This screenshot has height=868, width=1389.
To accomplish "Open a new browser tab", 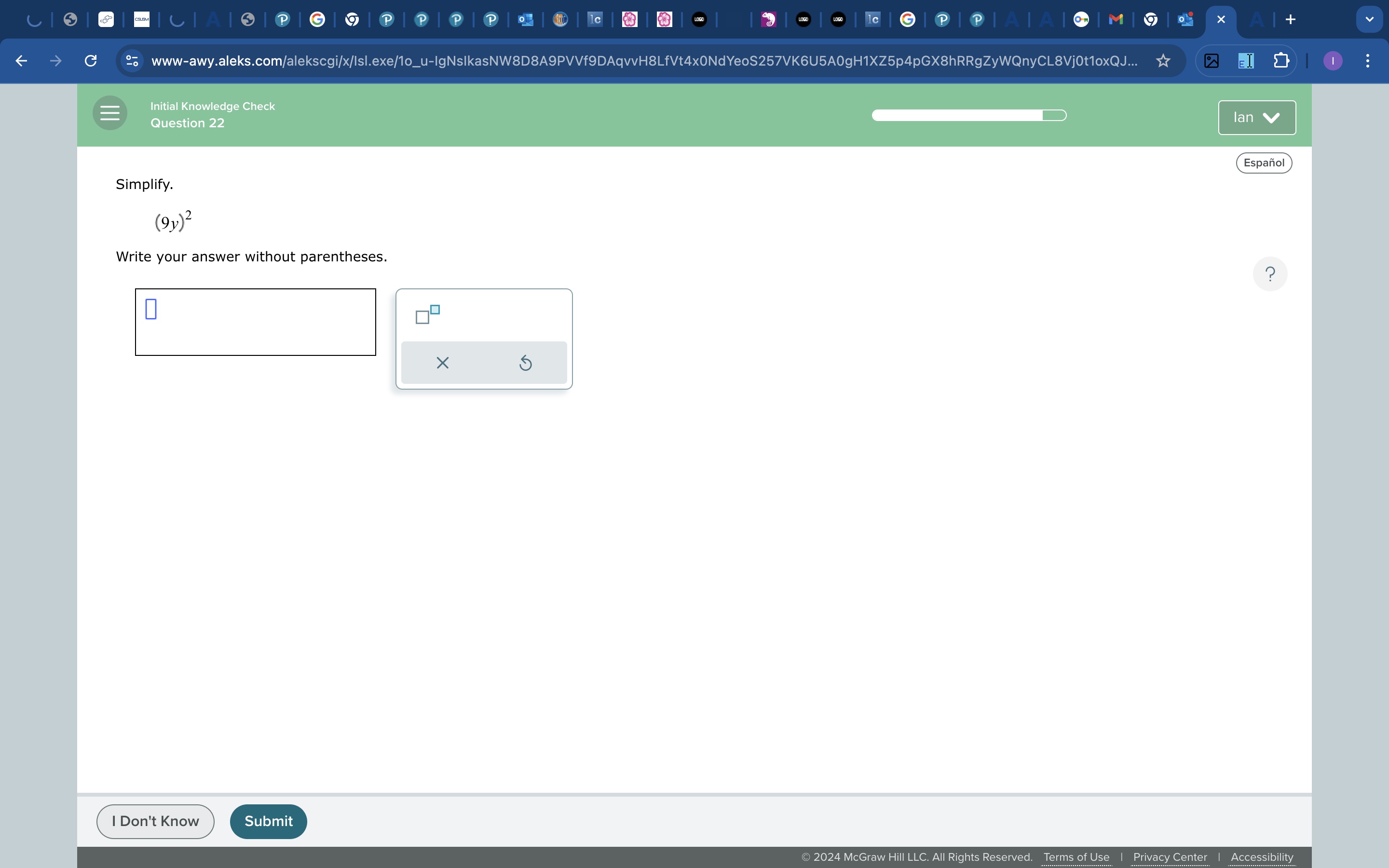I will [1291, 20].
